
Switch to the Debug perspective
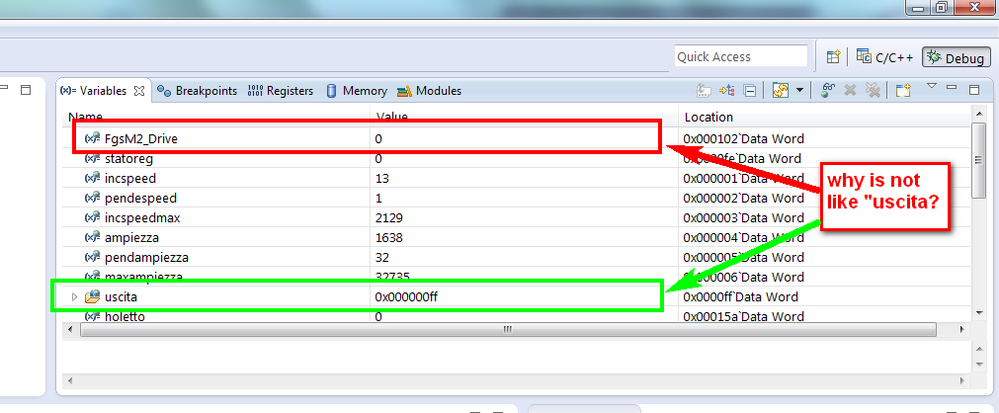tap(956, 57)
